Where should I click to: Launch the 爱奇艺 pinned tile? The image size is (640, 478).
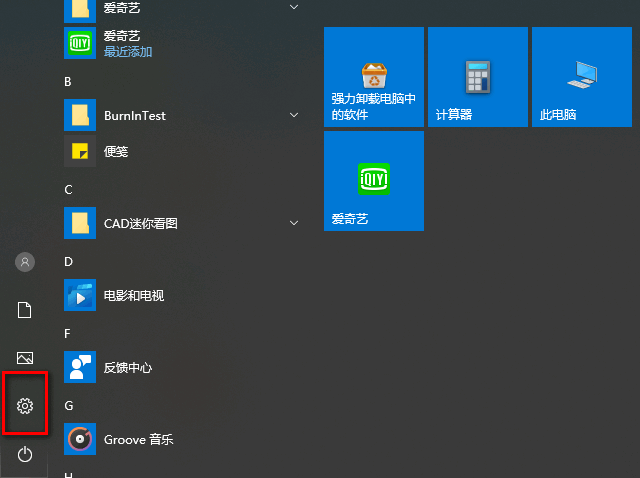(x=374, y=181)
